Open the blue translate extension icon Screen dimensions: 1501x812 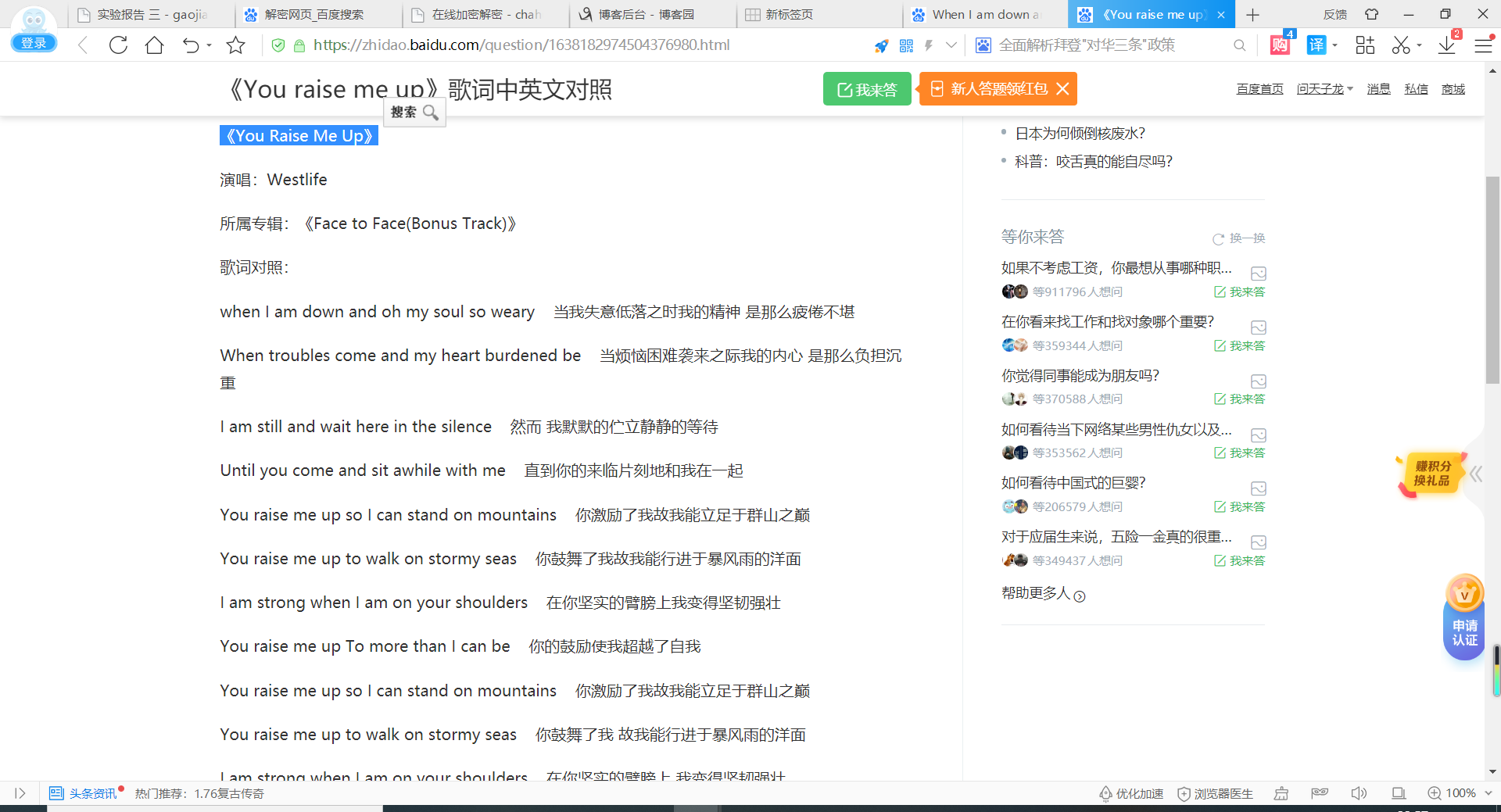pos(1317,45)
